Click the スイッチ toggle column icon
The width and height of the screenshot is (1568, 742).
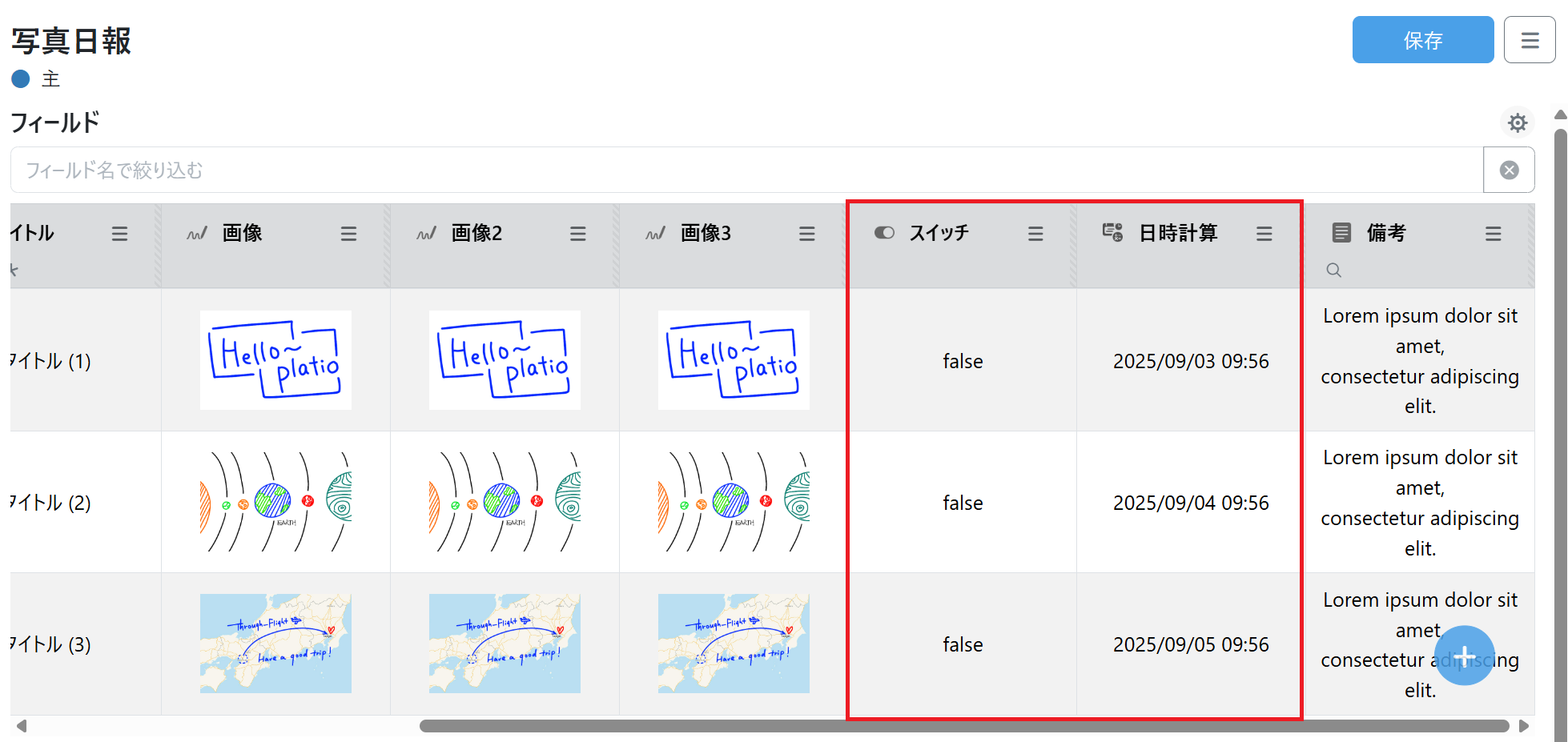[884, 233]
